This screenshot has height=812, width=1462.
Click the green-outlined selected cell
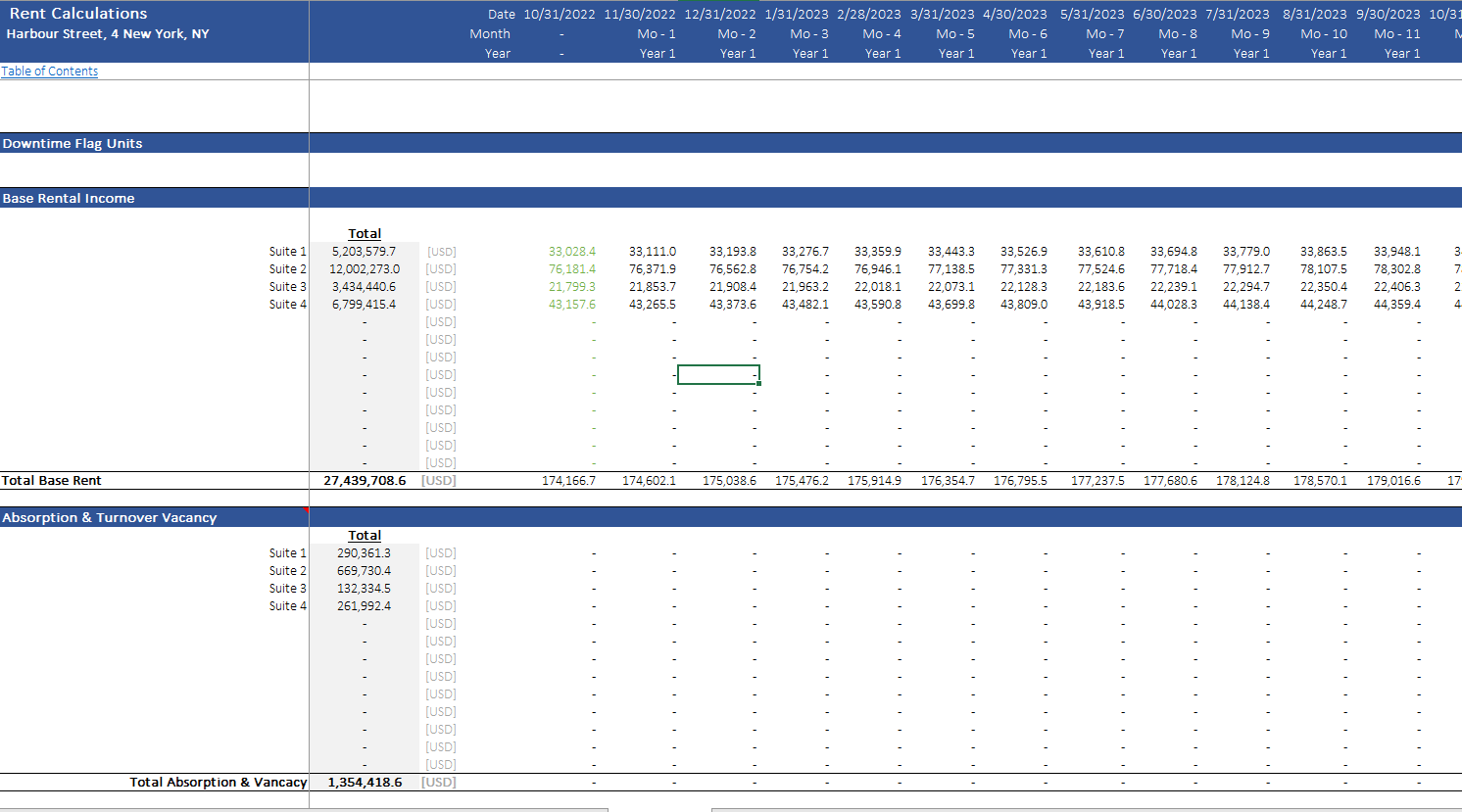coord(718,375)
